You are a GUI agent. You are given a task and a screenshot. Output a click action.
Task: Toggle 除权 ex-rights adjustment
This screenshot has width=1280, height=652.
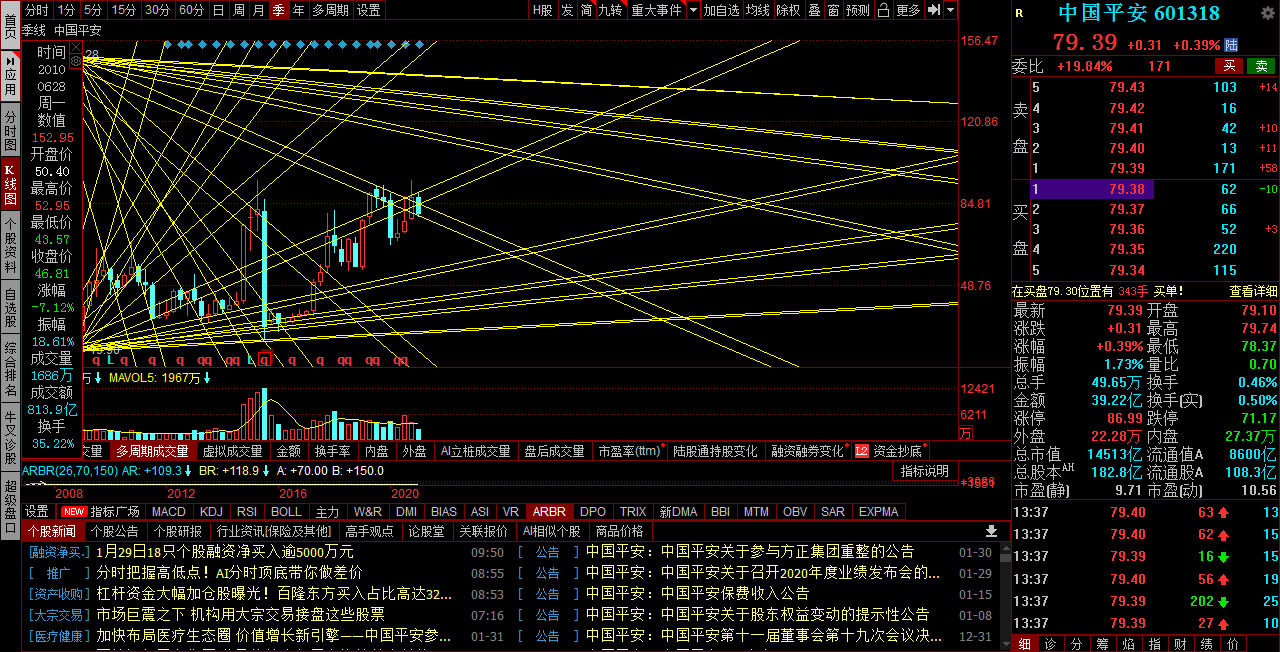click(789, 10)
